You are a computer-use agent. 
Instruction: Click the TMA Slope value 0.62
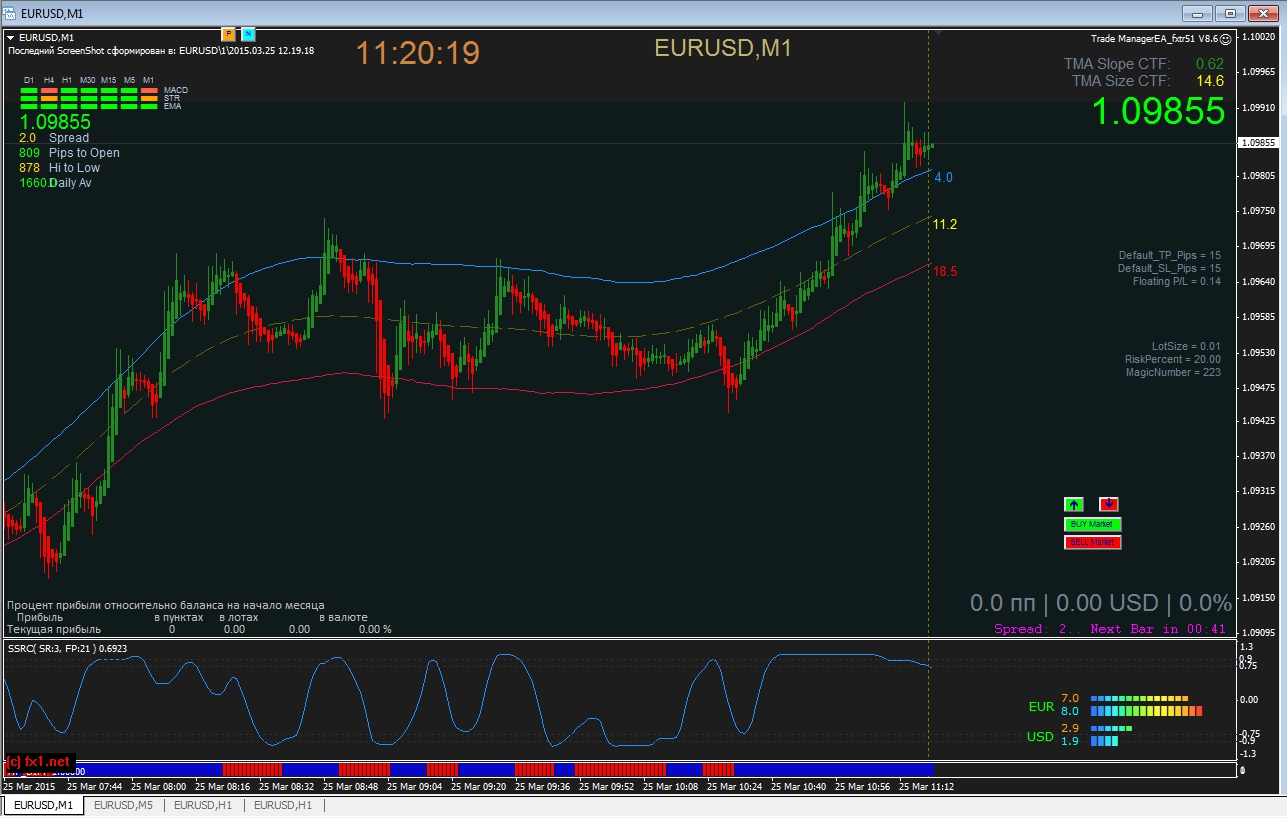(x=1210, y=64)
